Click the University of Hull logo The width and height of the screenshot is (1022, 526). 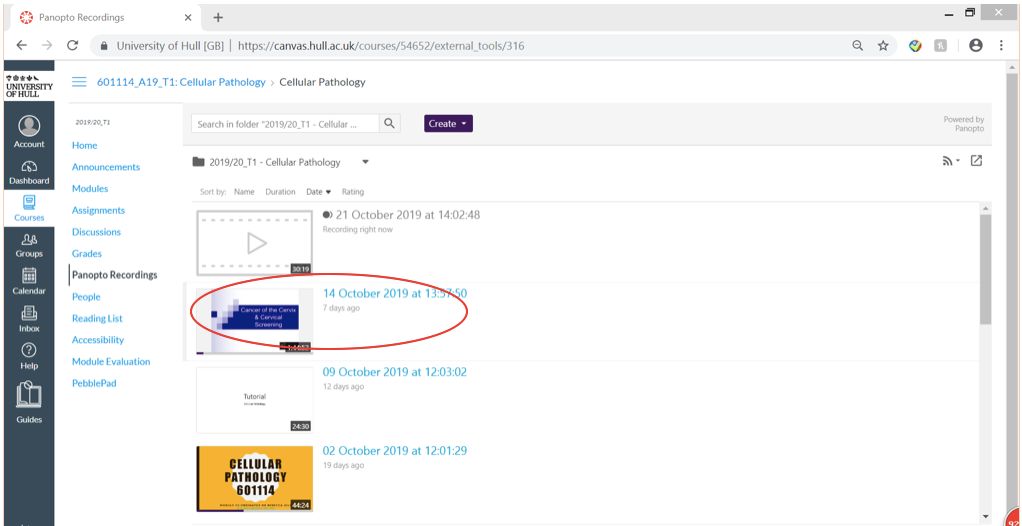29,86
